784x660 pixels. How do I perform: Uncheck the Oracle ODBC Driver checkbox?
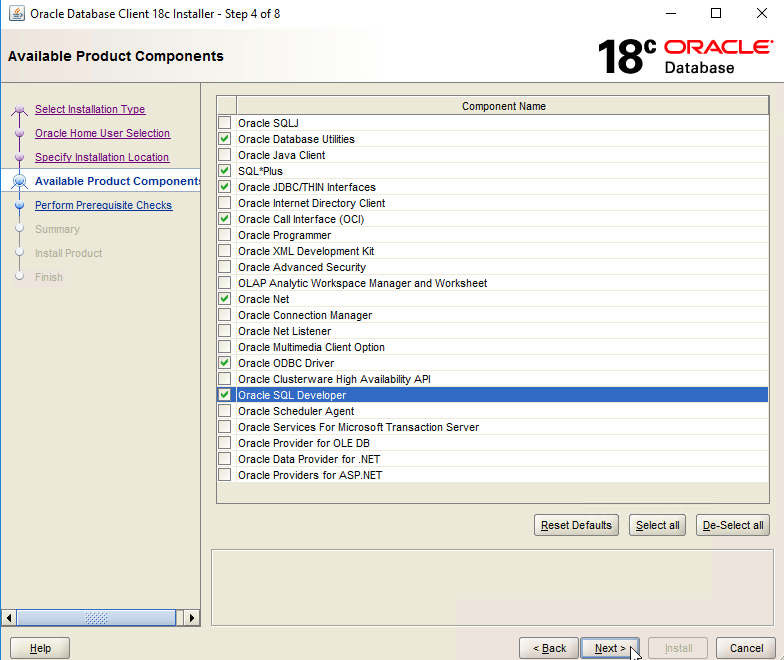(x=224, y=362)
